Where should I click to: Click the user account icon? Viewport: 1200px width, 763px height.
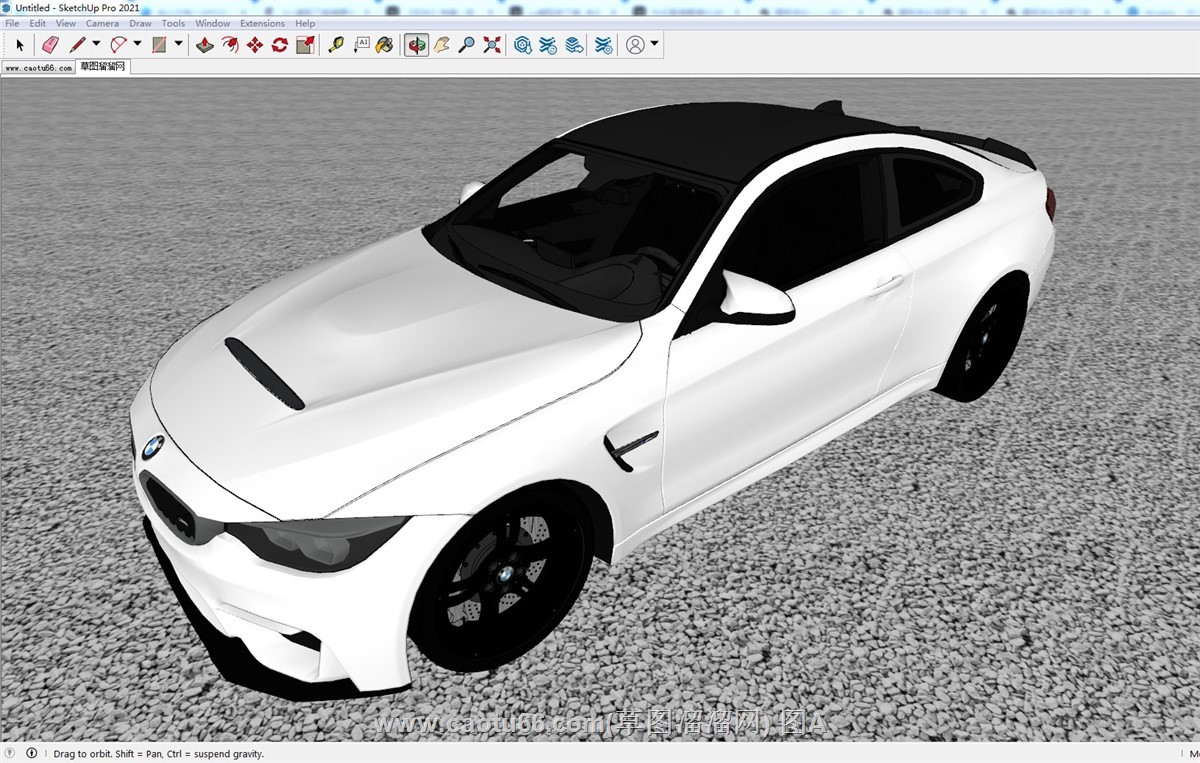(x=636, y=45)
